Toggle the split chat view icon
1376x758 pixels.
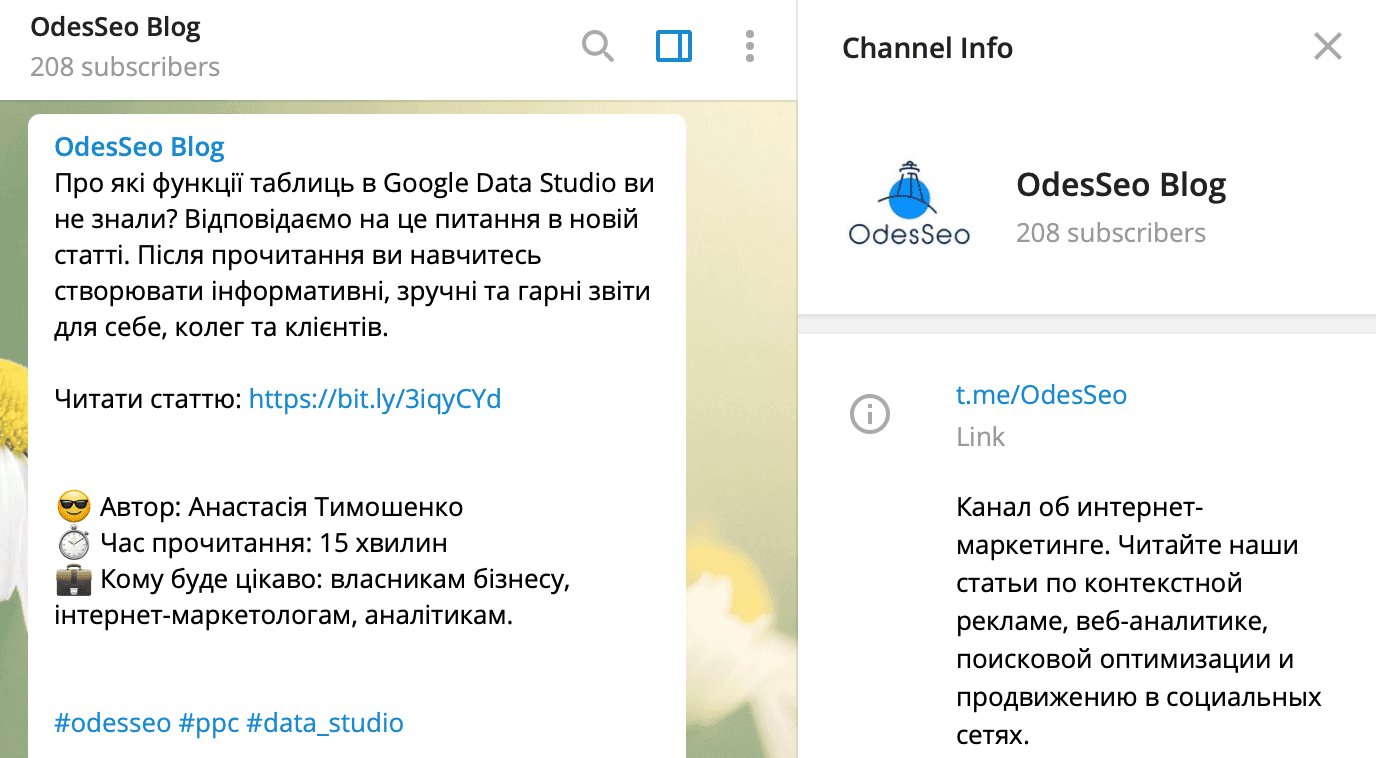[673, 46]
